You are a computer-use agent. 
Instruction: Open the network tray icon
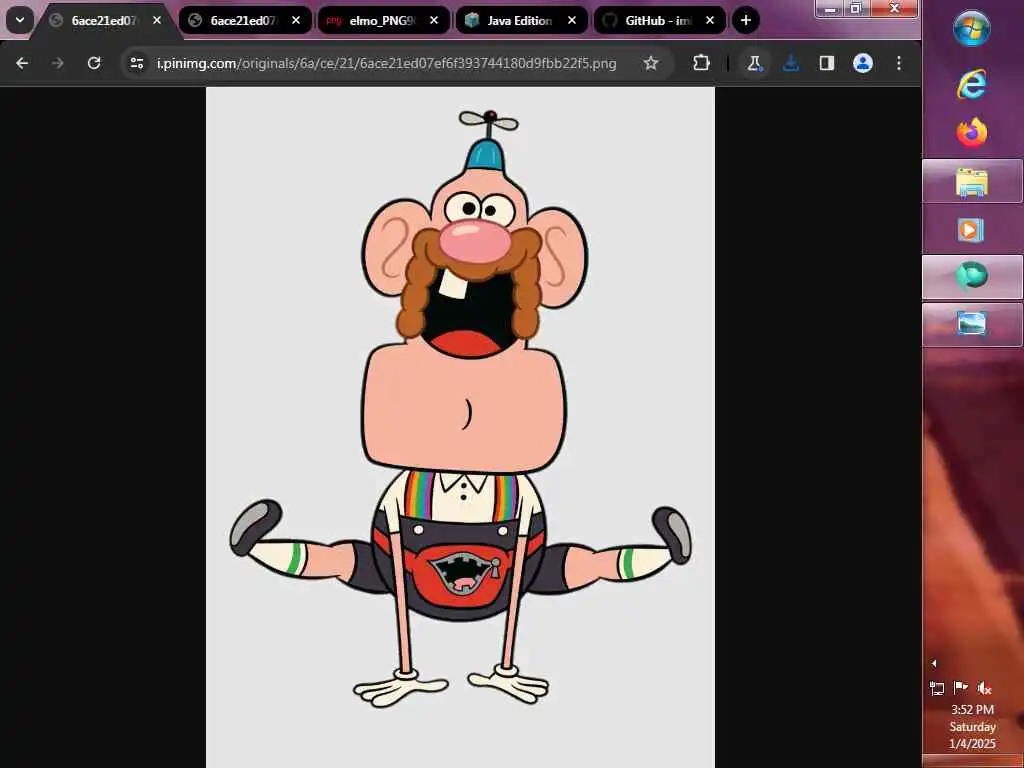pos(936,688)
